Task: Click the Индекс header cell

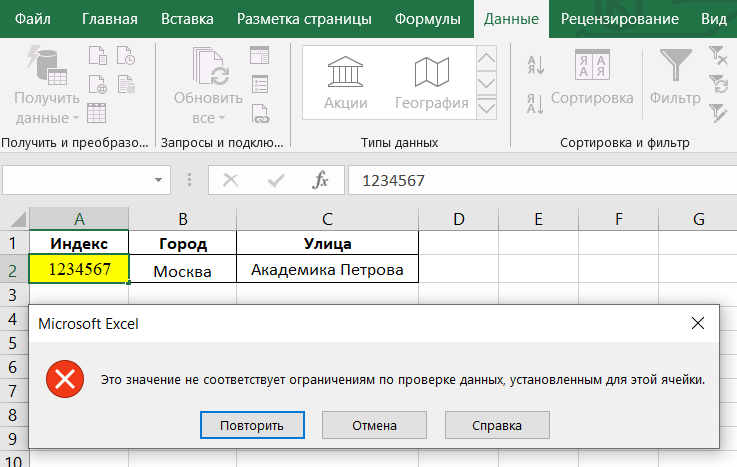Action: click(x=79, y=243)
